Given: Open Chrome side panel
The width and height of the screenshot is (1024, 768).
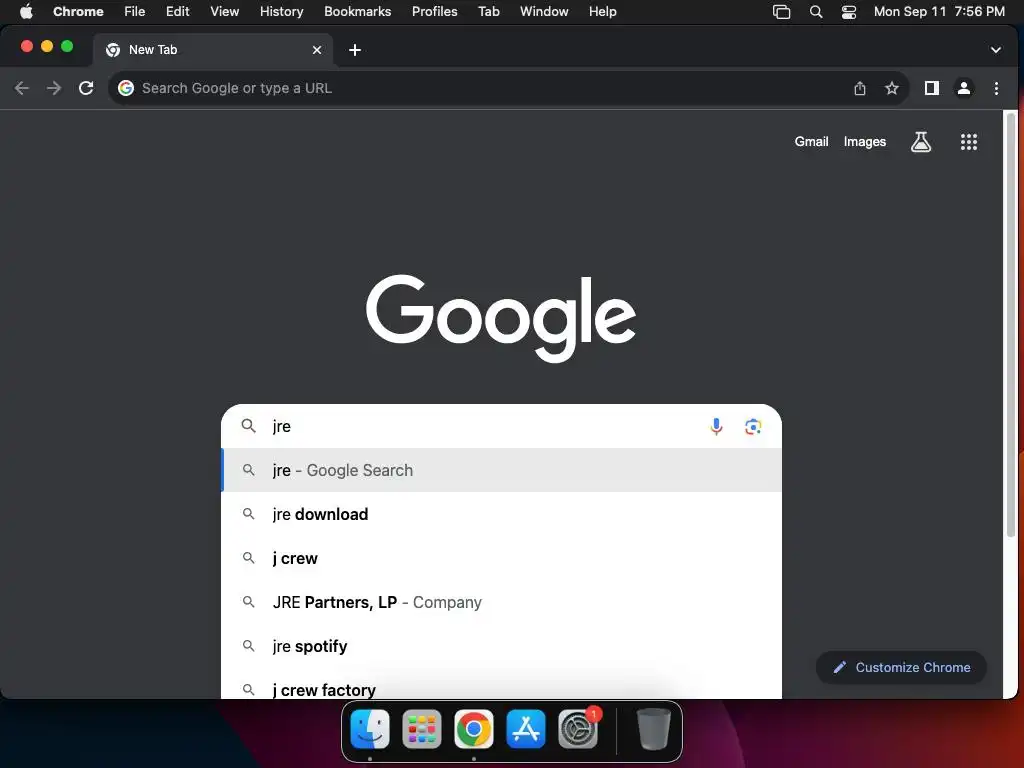Looking at the screenshot, I should tap(931, 88).
